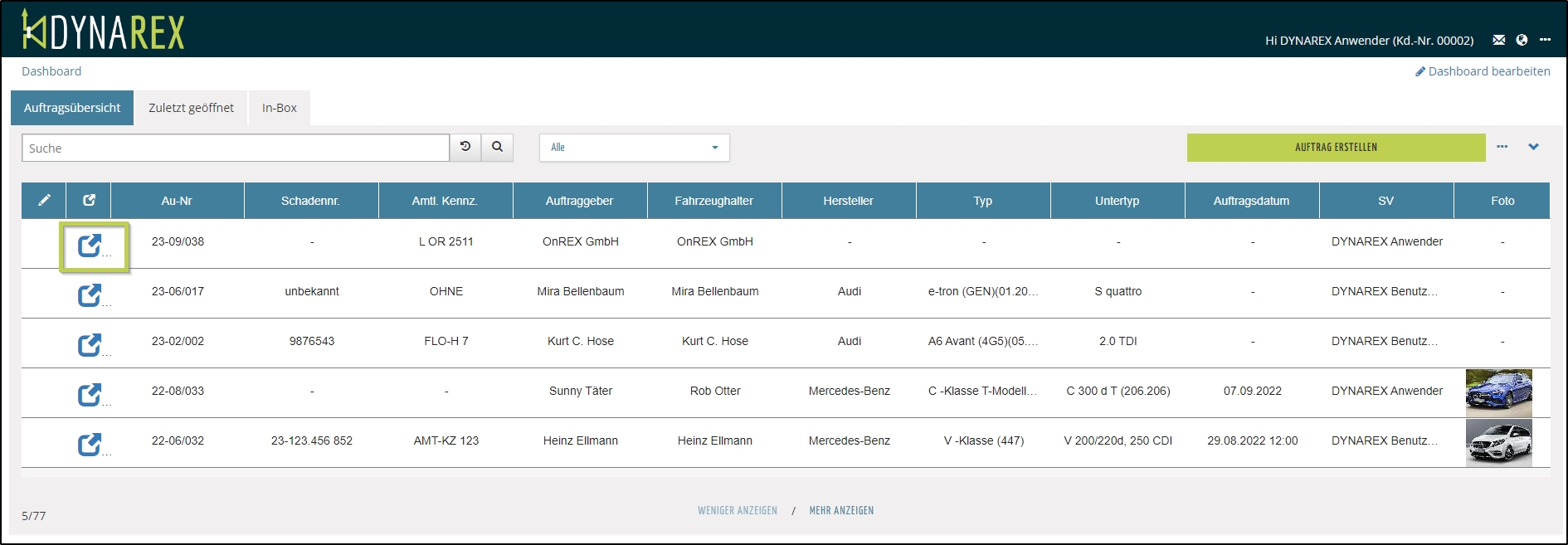This screenshot has width=1568, height=545.
Task: Switch to the In-Box tab
Action: tap(279, 108)
